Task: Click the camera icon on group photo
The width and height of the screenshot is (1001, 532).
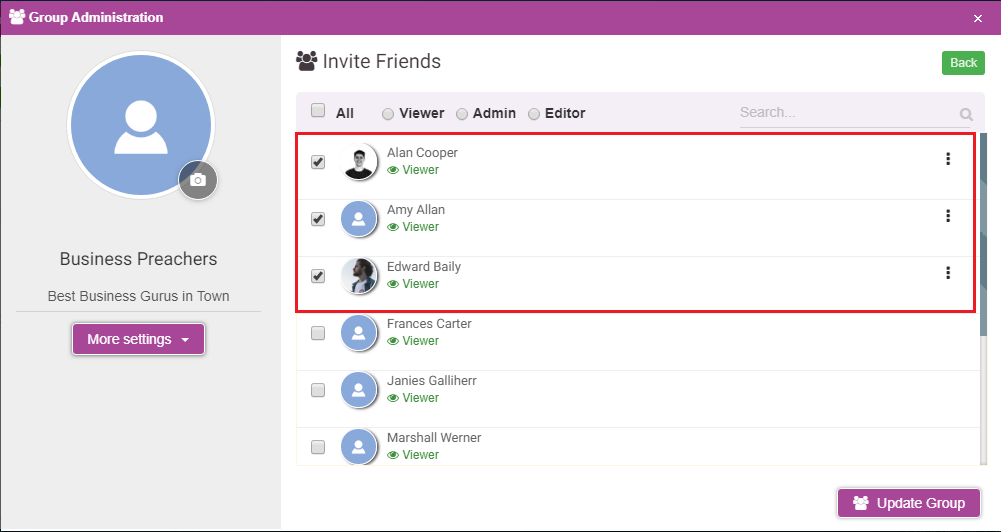Action: point(198,181)
